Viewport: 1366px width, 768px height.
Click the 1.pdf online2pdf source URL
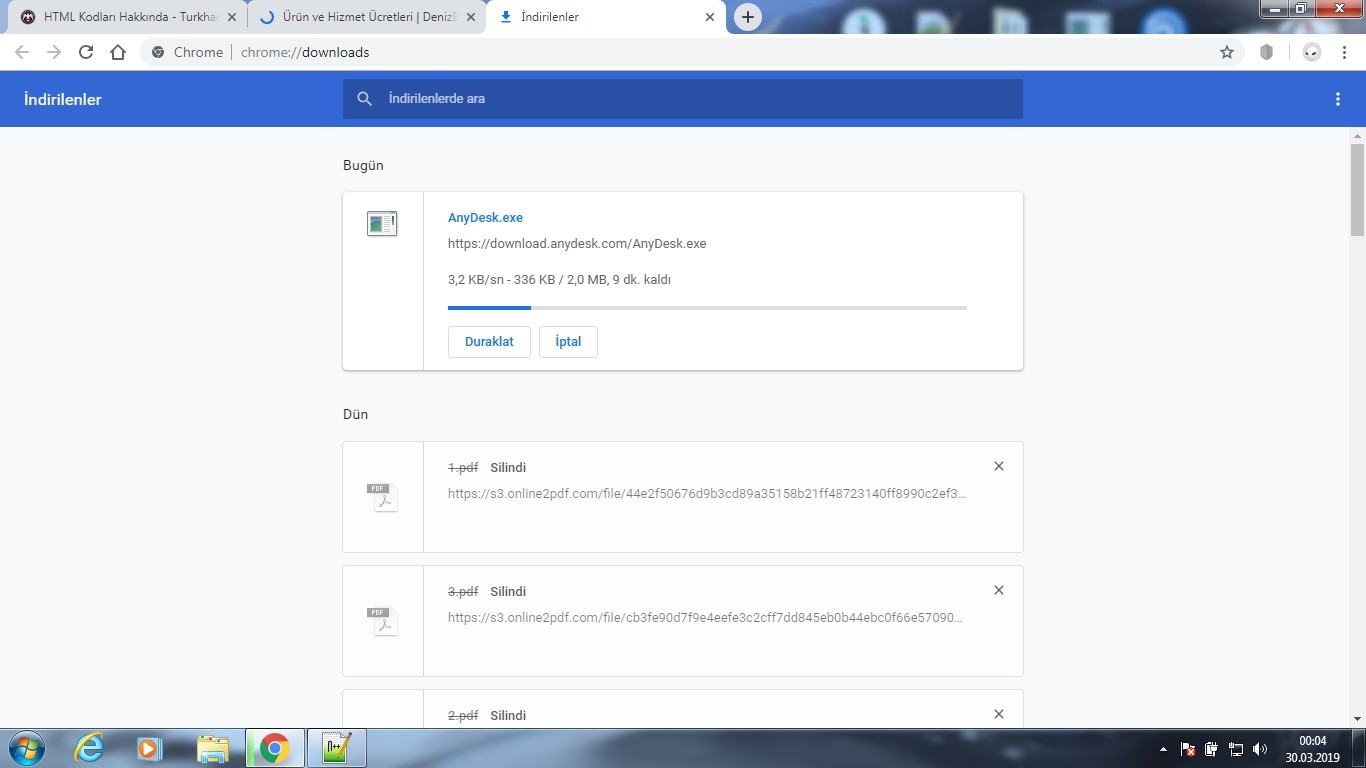pos(707,493)
